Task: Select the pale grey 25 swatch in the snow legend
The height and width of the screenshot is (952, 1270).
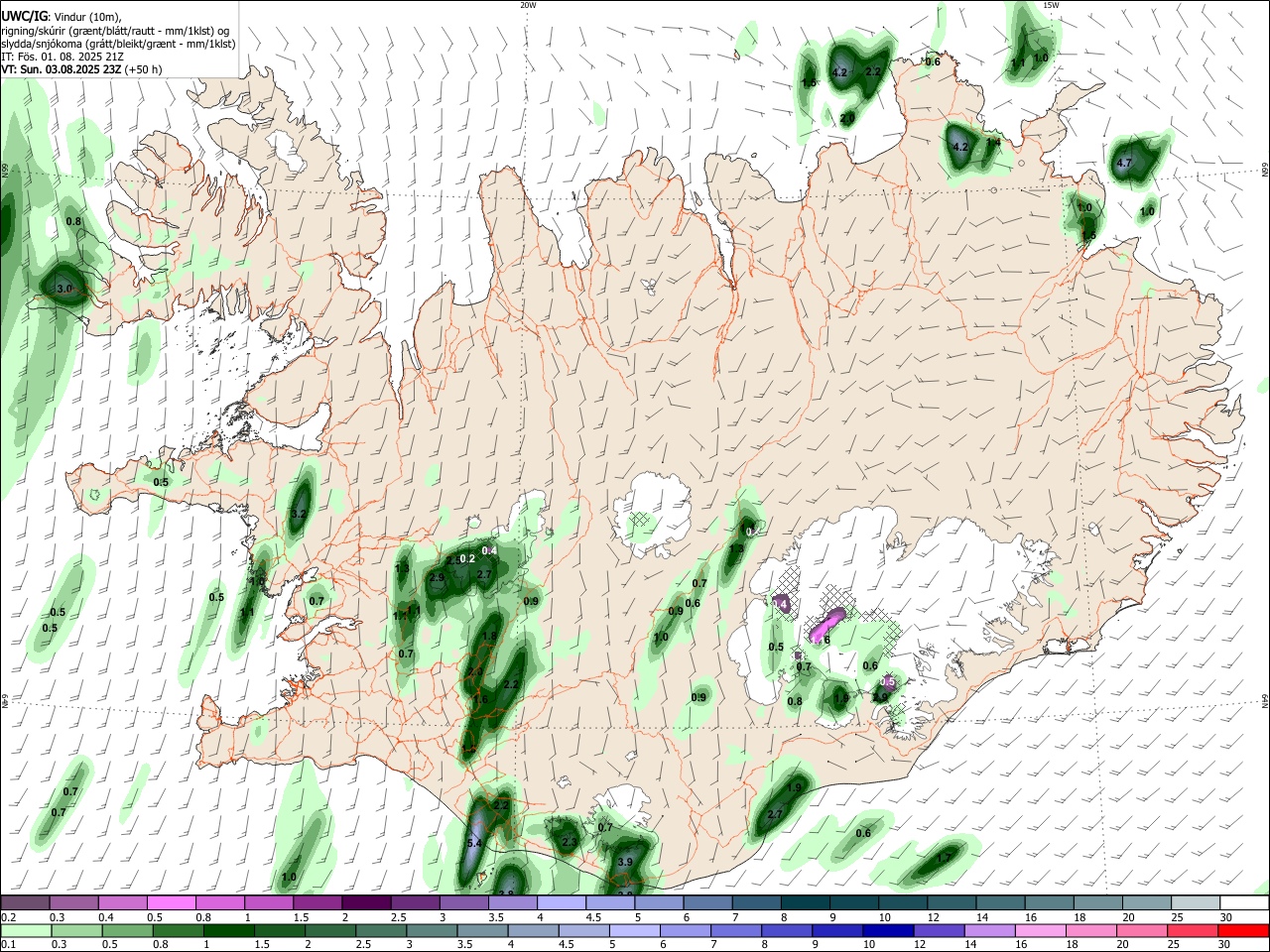Action: coord(1195,903)
